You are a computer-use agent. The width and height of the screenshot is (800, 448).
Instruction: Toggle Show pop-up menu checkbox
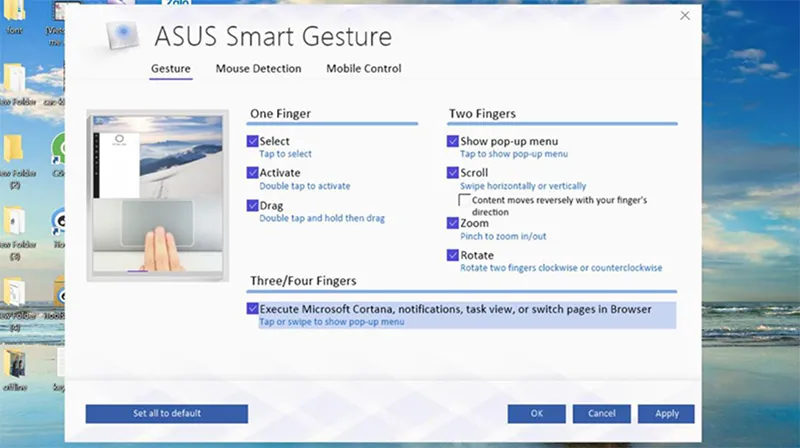pyautogui.click(x=453, y=141)
